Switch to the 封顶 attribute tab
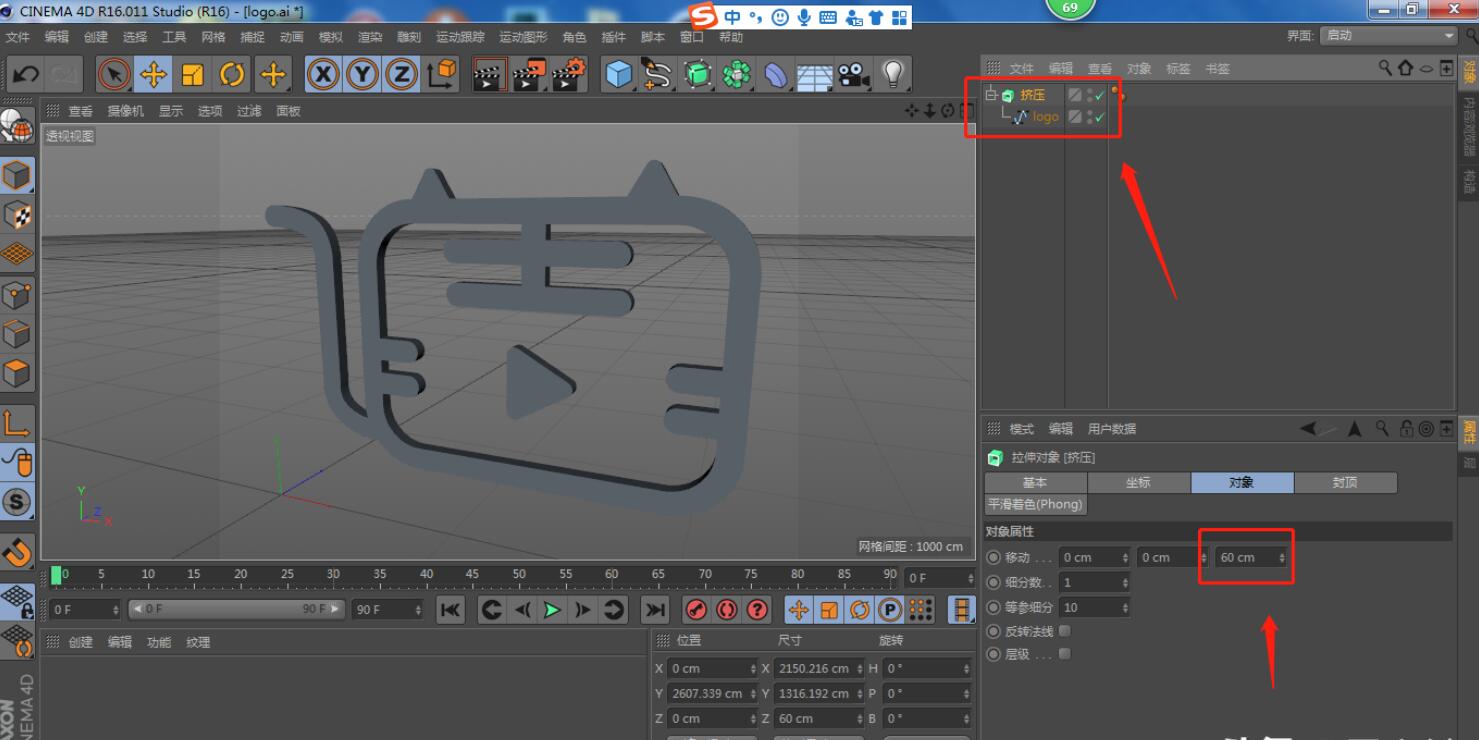Viewport: 1479px width, 740px height. pos(1345,482)
